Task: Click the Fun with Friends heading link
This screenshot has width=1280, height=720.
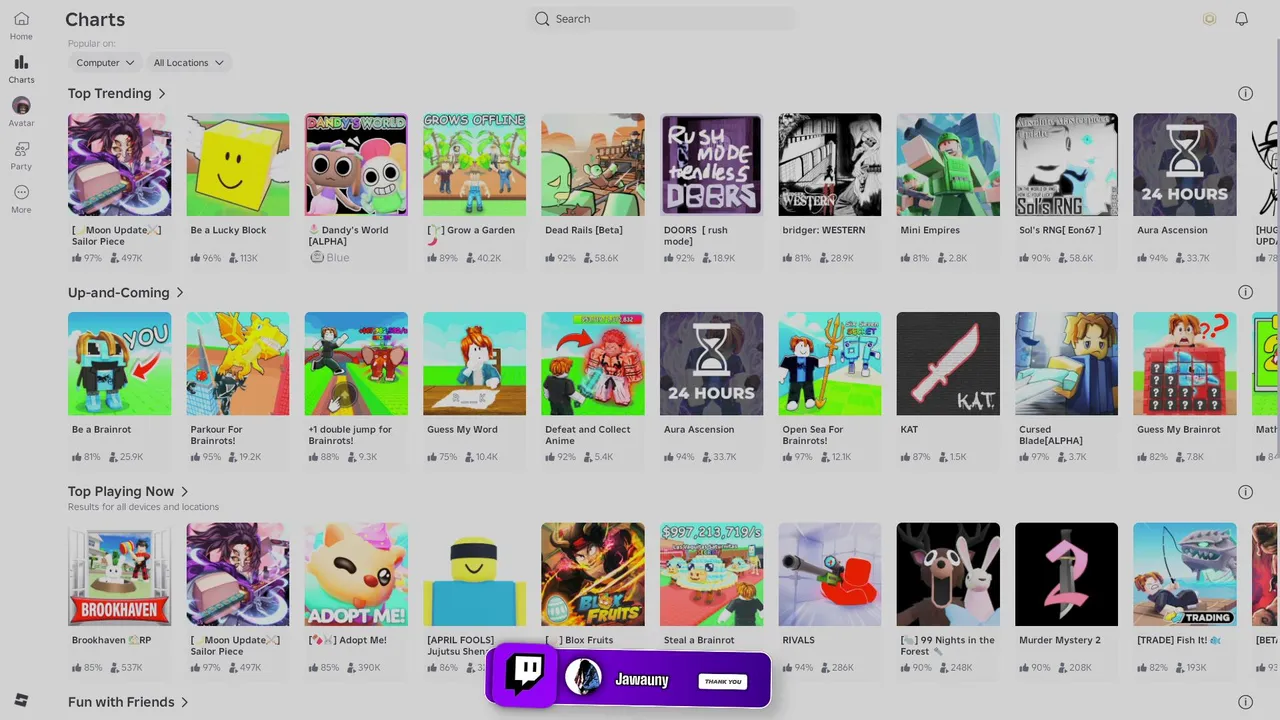Action: click(121, 702)
